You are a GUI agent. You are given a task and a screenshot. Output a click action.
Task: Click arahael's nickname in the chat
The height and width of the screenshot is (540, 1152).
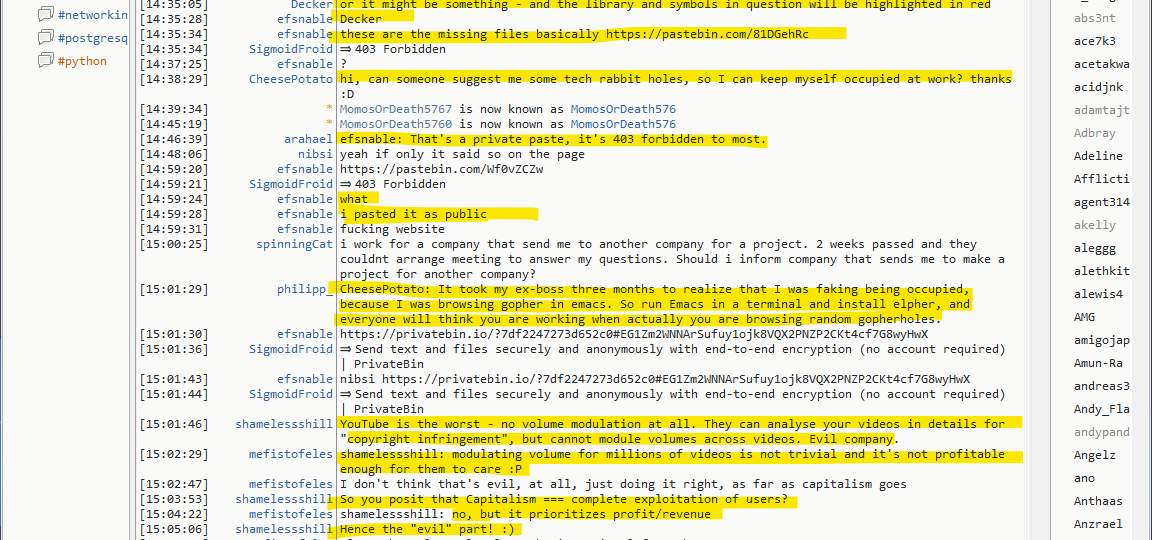coord(308,139)
